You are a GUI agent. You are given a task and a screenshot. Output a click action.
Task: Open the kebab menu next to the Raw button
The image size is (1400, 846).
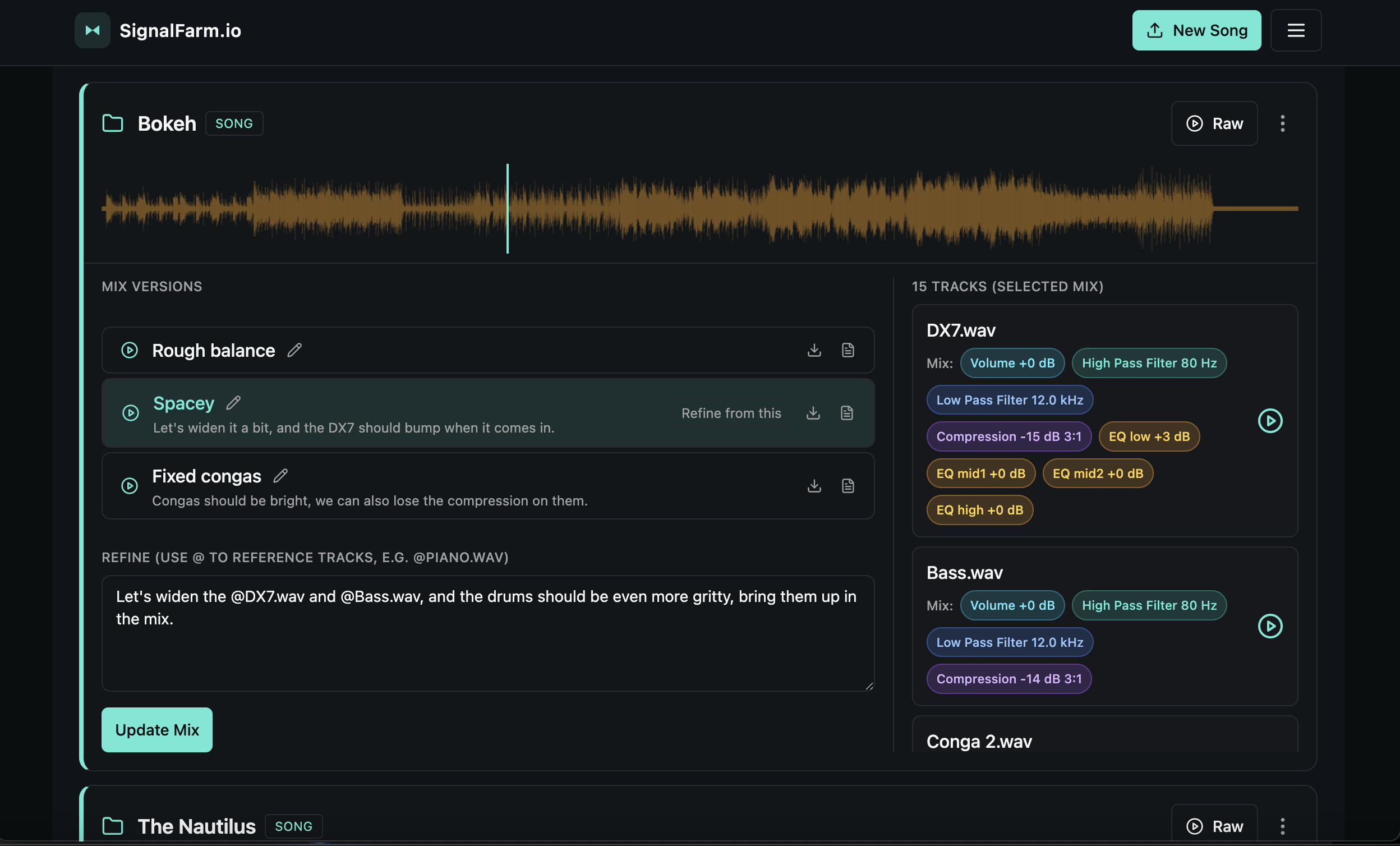[x=1282, y=123]
